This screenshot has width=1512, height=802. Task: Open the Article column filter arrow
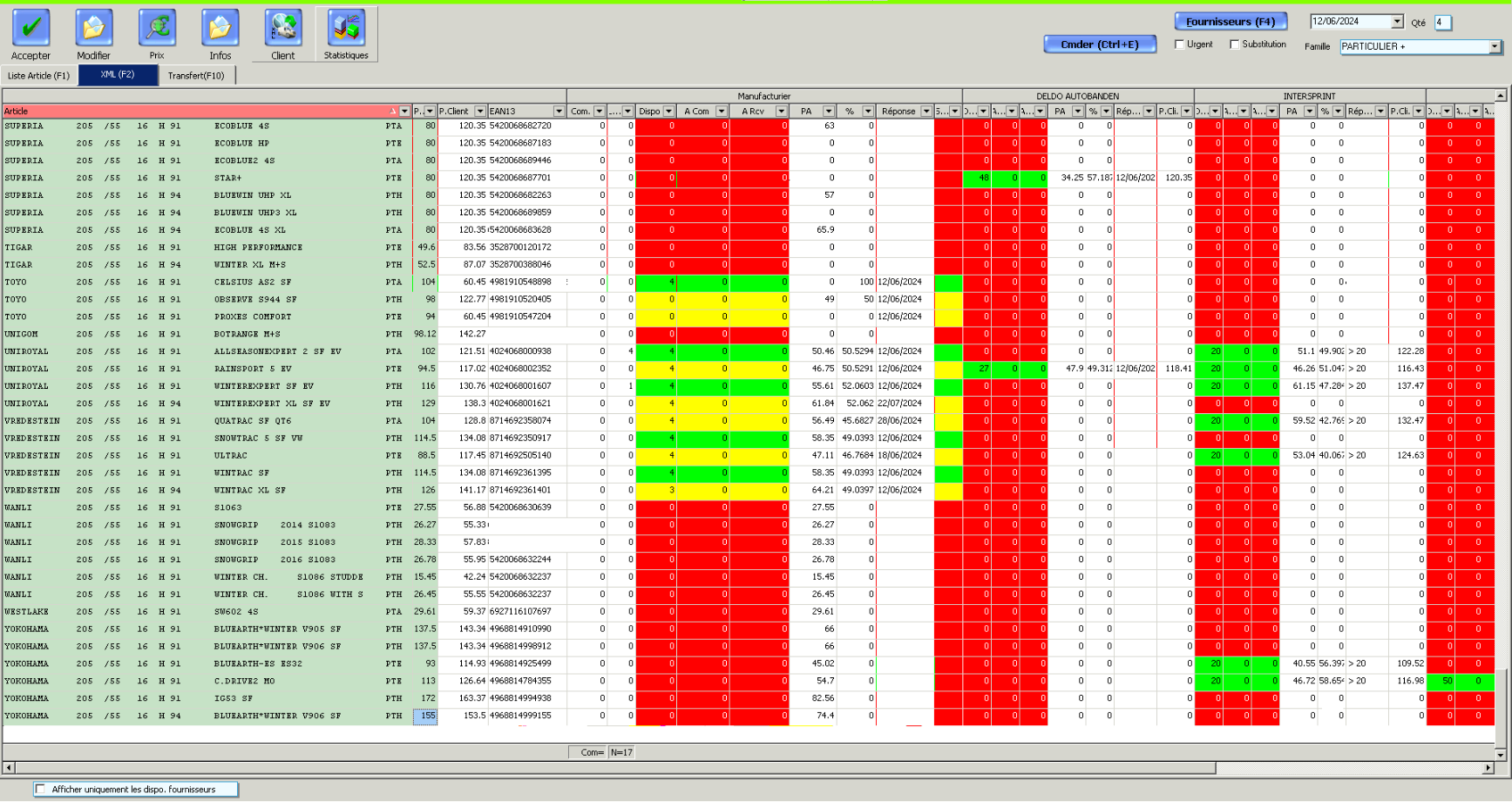click(404, 112)
